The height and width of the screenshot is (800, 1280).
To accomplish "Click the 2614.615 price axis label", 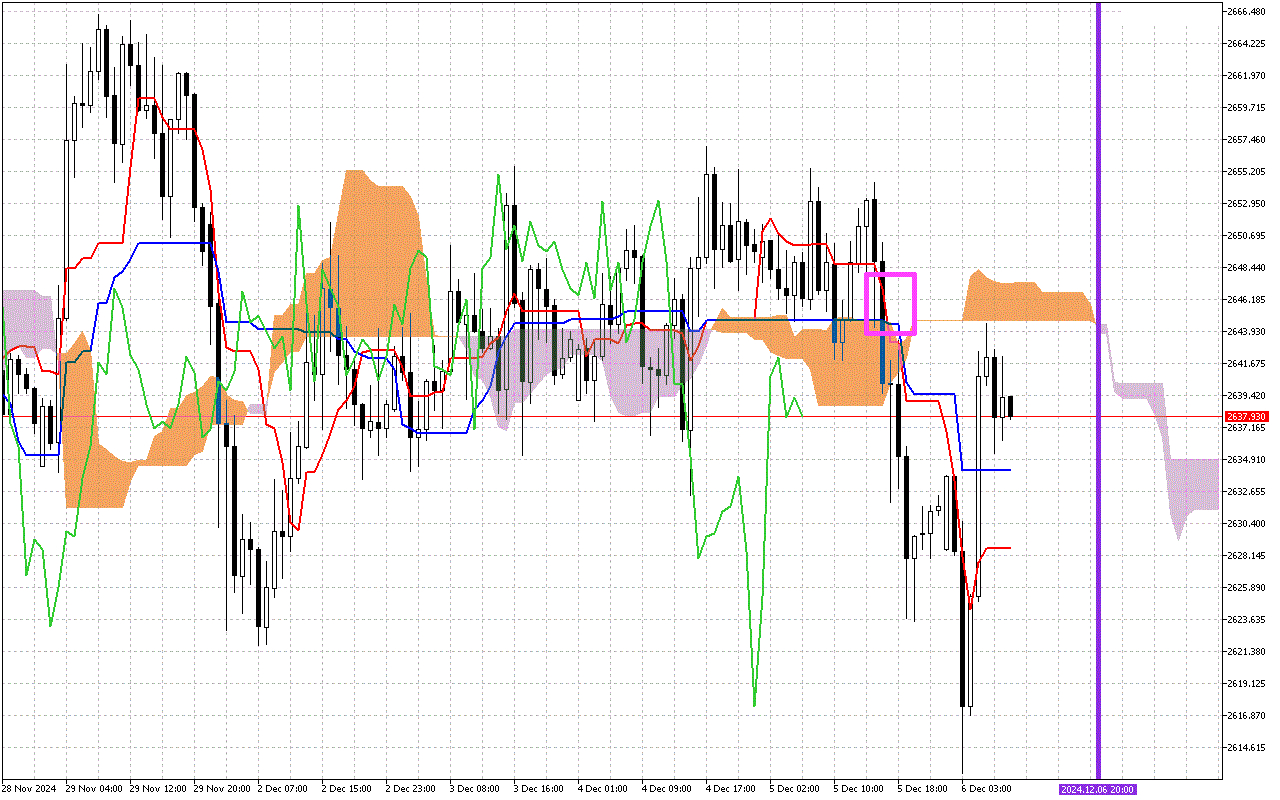I will [1246, 748].
